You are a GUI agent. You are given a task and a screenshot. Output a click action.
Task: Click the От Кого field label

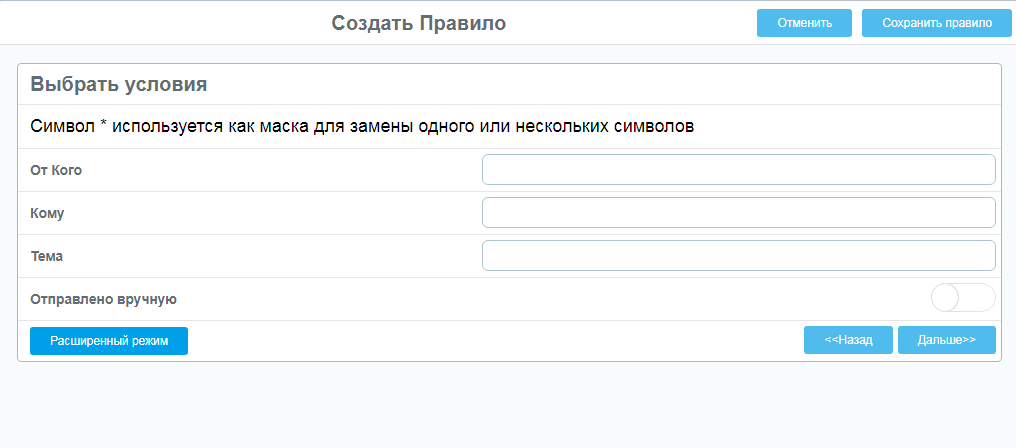56,170
